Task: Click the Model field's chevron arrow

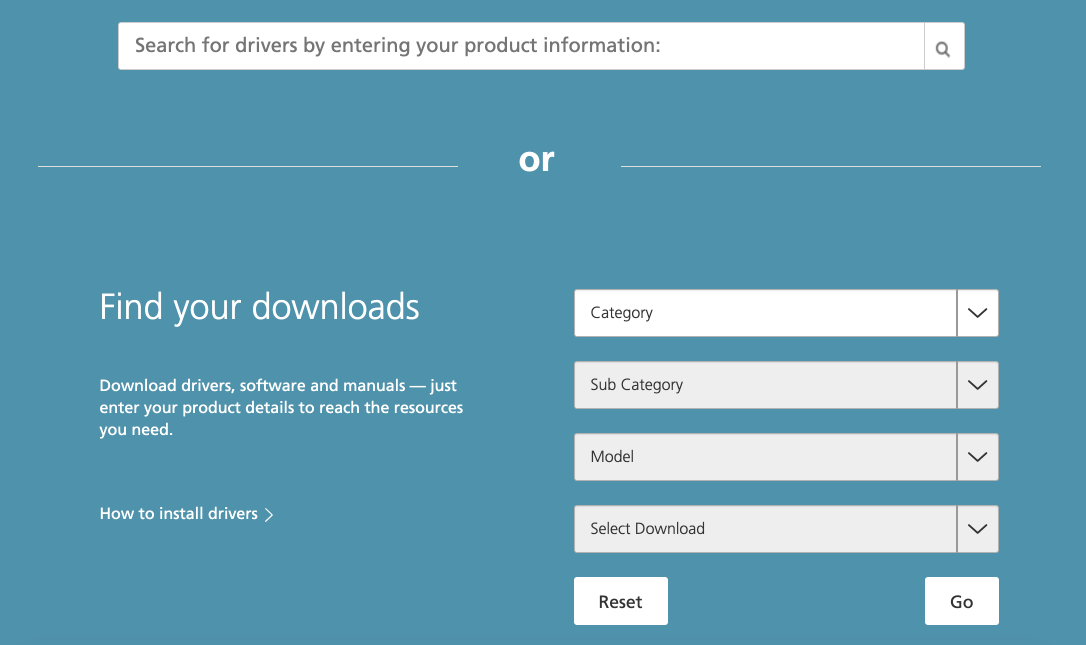Action: click(977, 456)
